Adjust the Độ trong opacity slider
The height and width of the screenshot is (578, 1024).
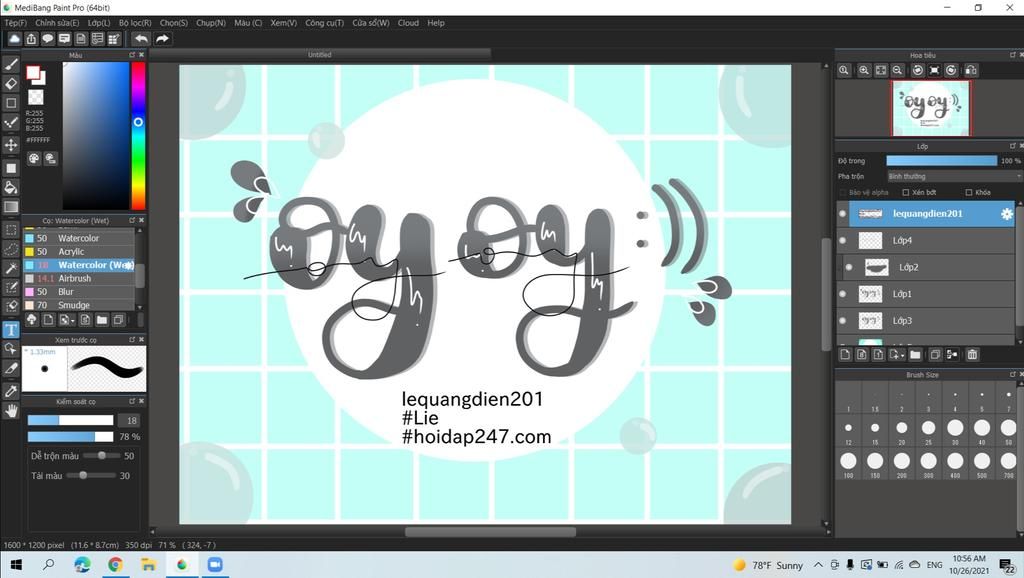[x=942, y=161]
